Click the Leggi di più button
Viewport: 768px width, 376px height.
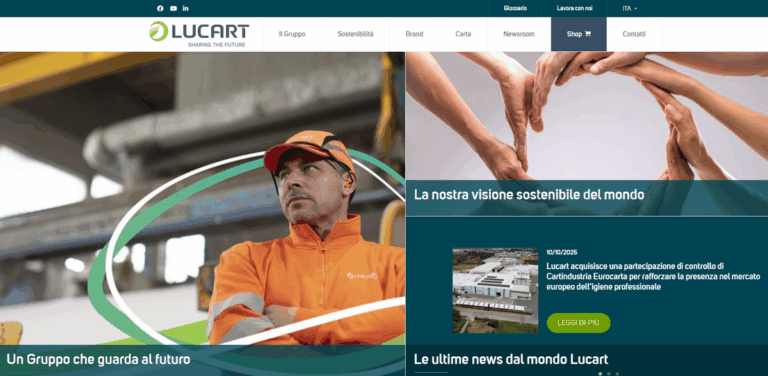578,323
